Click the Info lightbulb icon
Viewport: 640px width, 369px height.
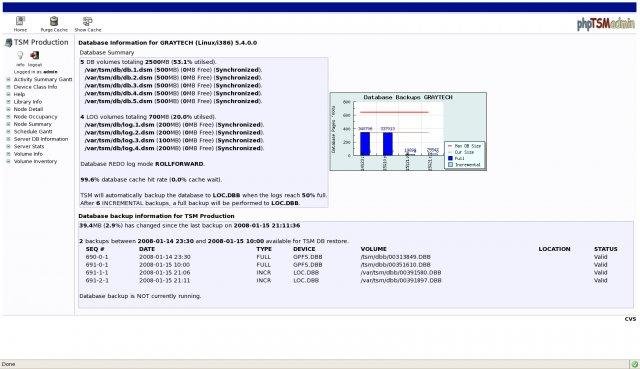pyautogui.click(x=20, y=55)
